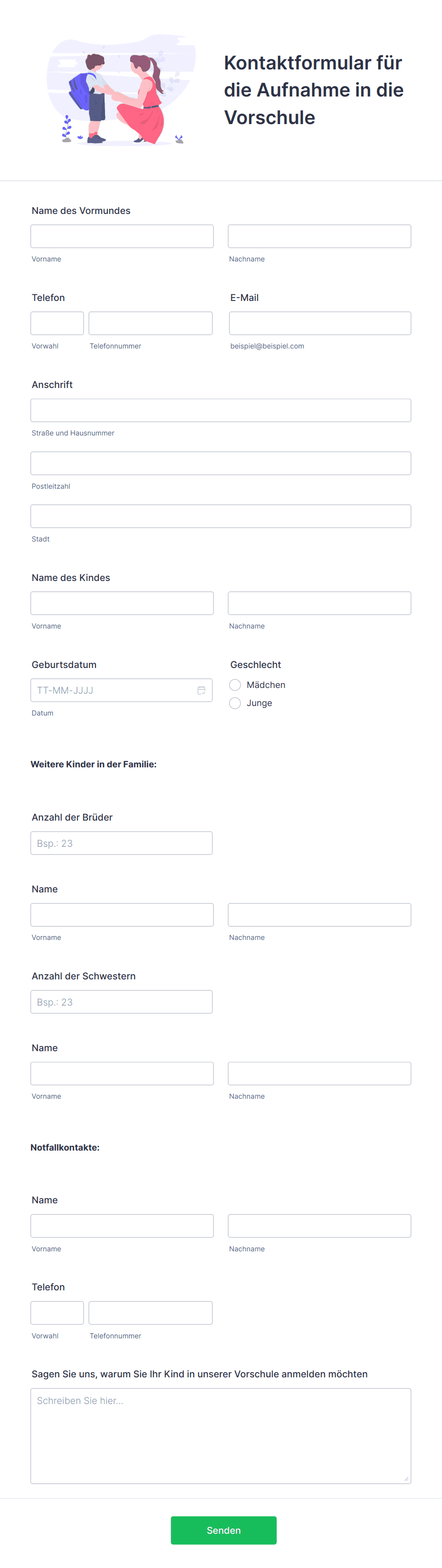Select the Junge radio button
Image resolution: width=442 pixels, height=1568 pixels.
coord(235,703)
